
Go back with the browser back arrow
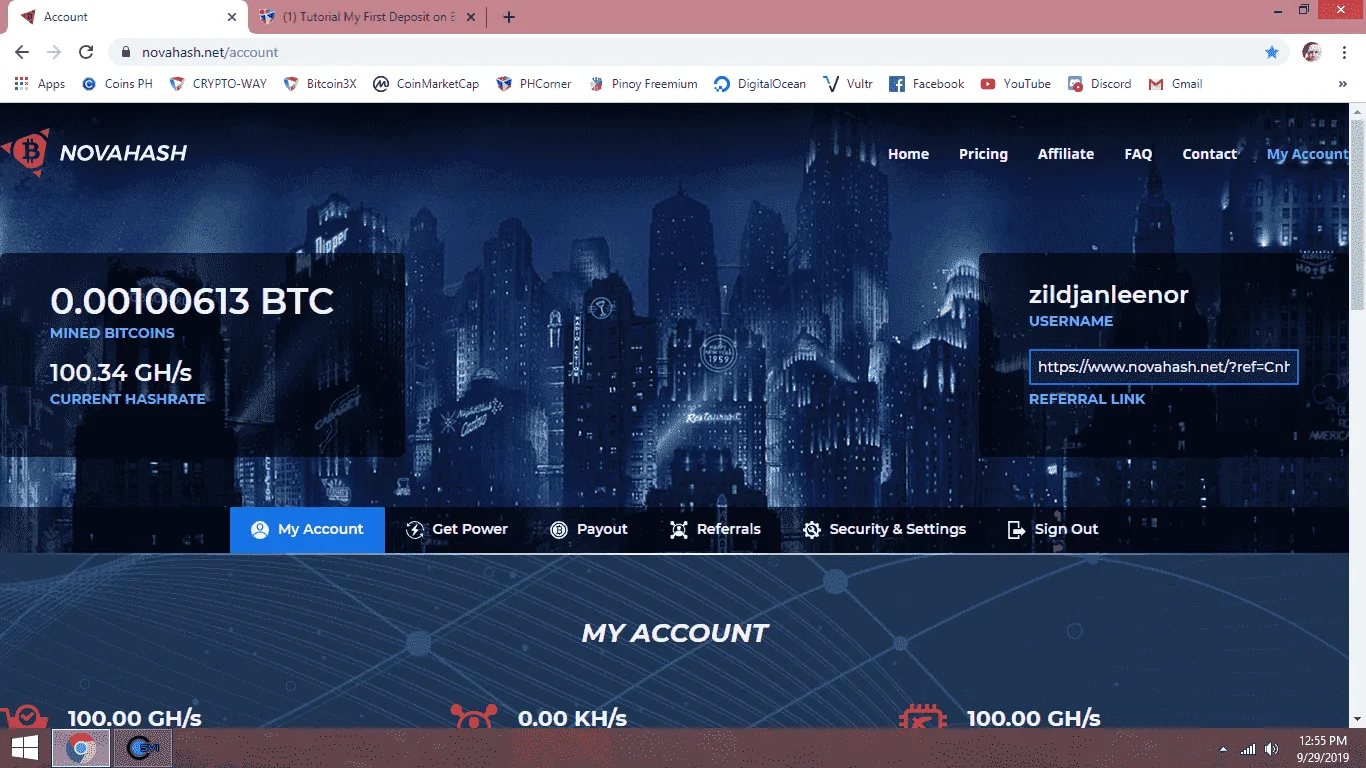[x=22, y=52]
